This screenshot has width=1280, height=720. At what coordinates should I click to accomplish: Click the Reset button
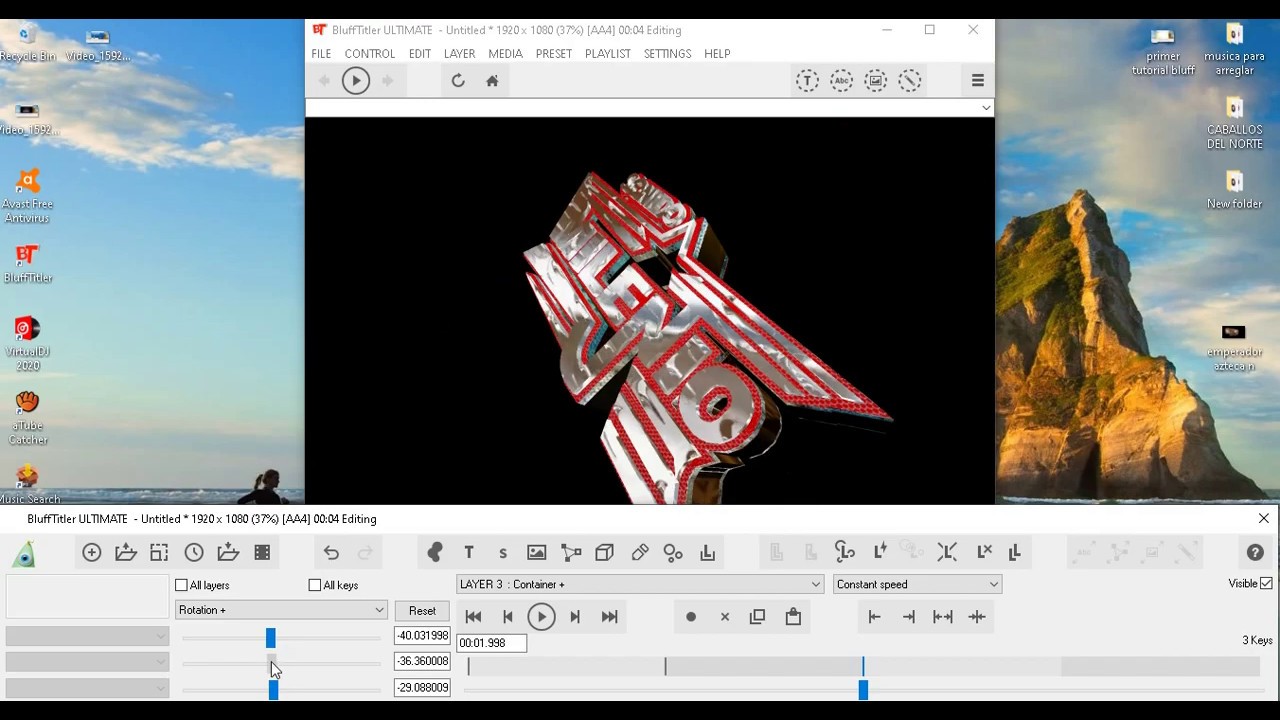click(x=422, y=611)
